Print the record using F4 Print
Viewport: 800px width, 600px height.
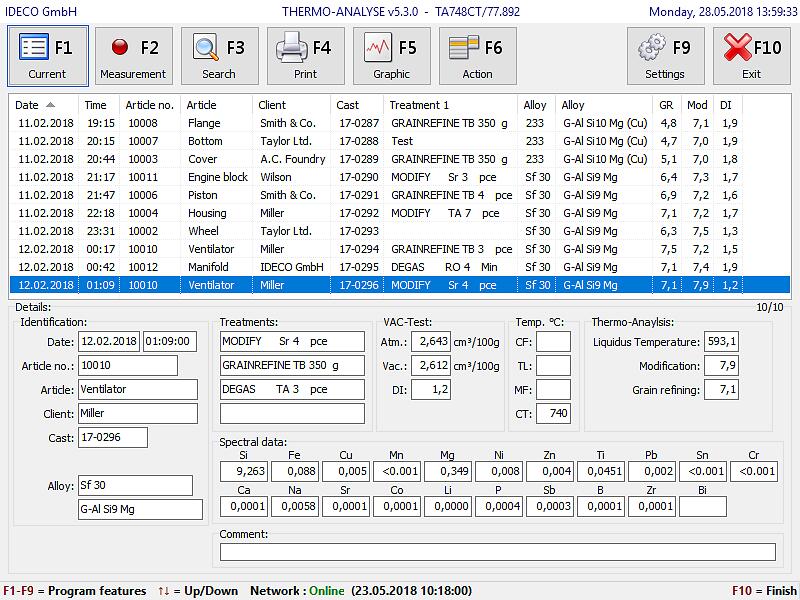306,56
